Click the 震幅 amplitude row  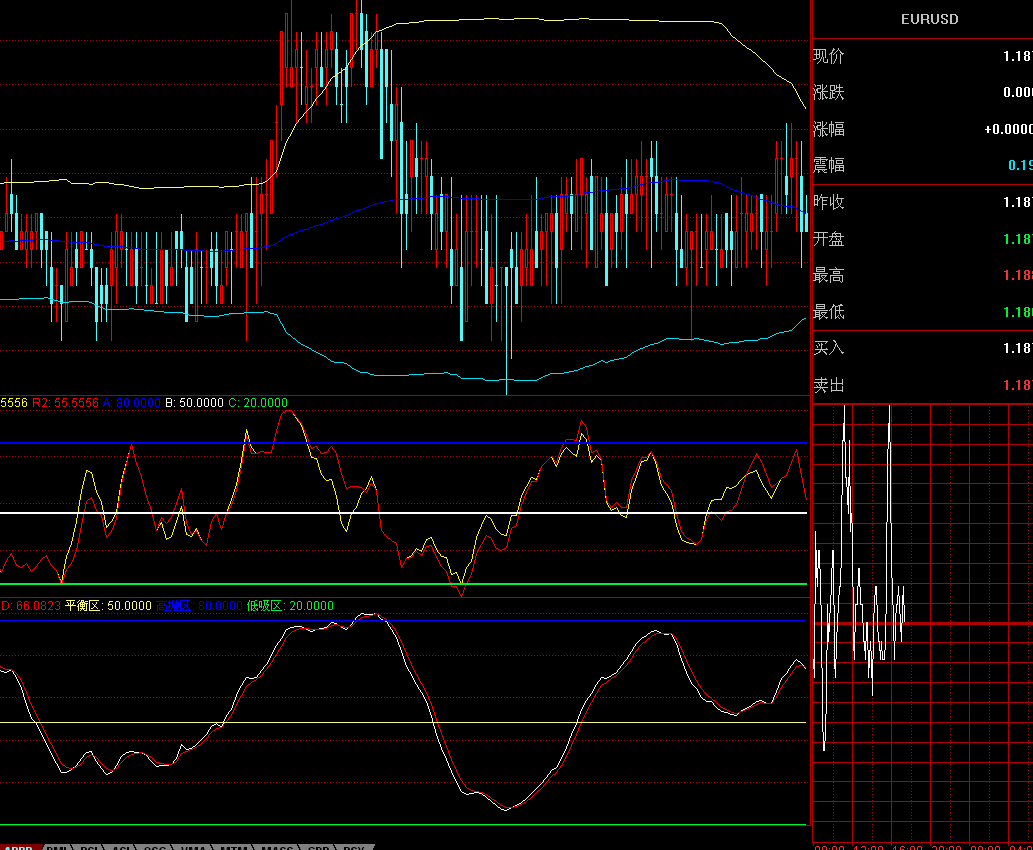920,166
